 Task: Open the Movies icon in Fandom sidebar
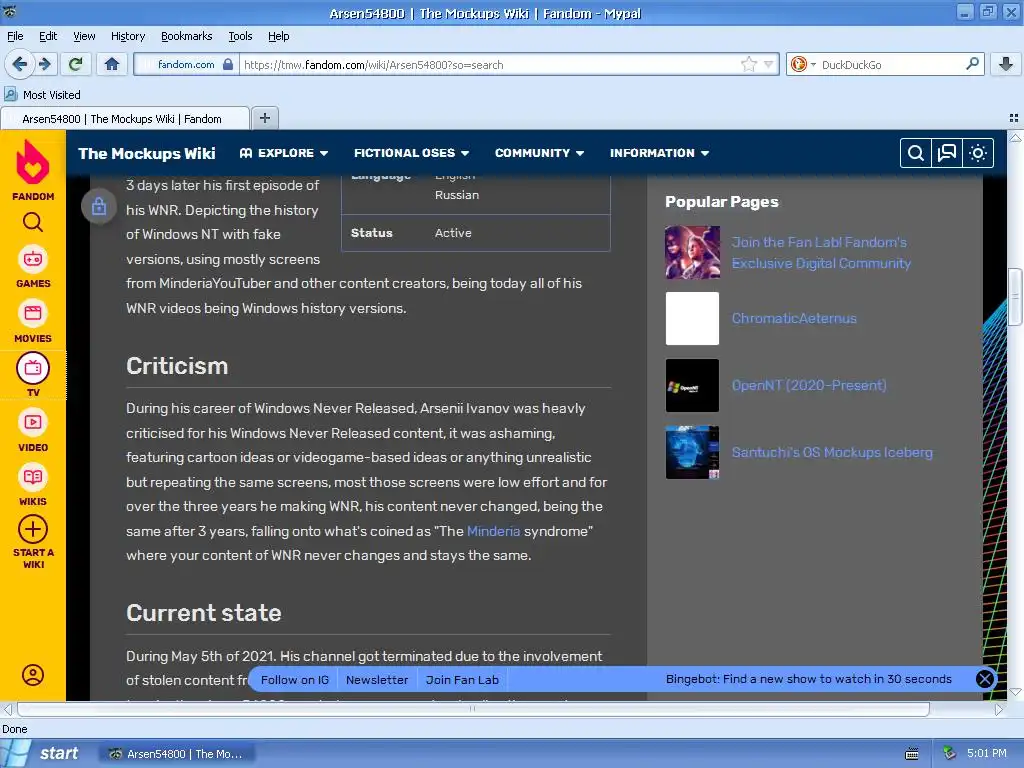[x=33, y=313]
